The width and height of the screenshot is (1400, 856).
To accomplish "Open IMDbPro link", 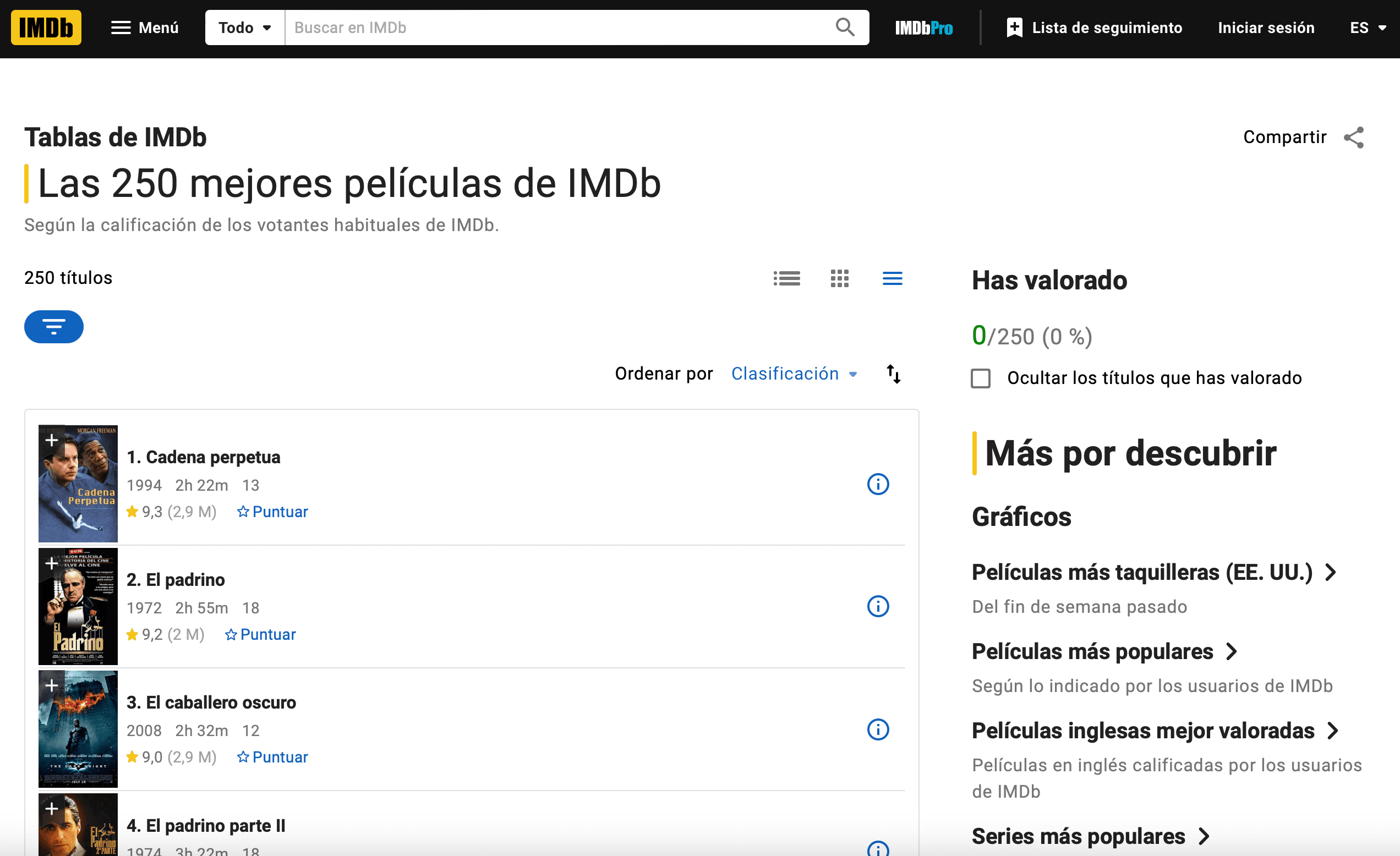I will point(923,28).
